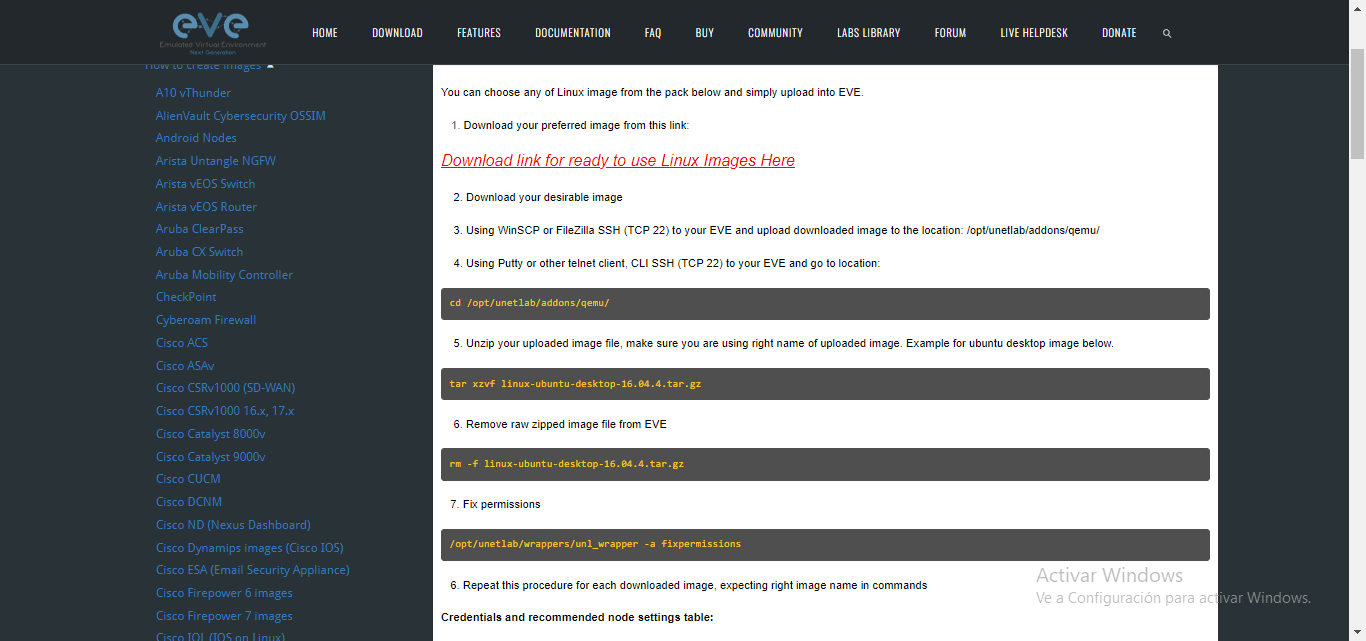Click the EVE-NG logo

(x=212, y=31)
